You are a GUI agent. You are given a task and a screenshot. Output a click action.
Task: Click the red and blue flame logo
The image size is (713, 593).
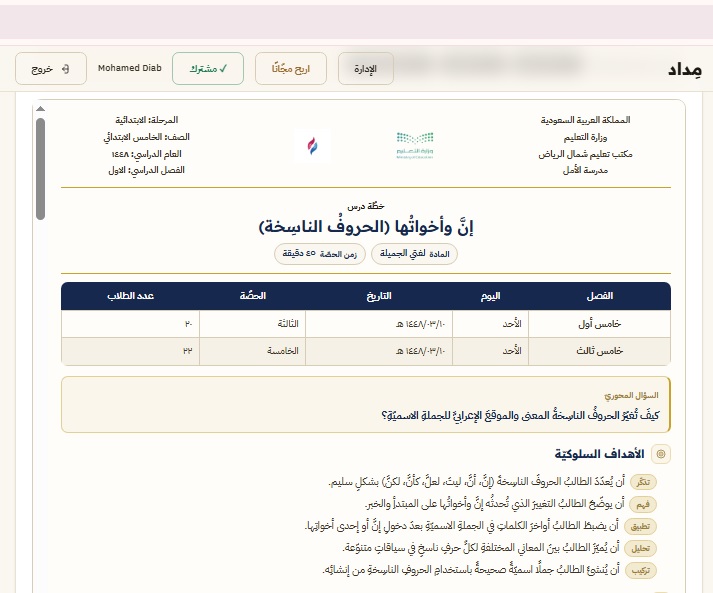coord(312,146)
